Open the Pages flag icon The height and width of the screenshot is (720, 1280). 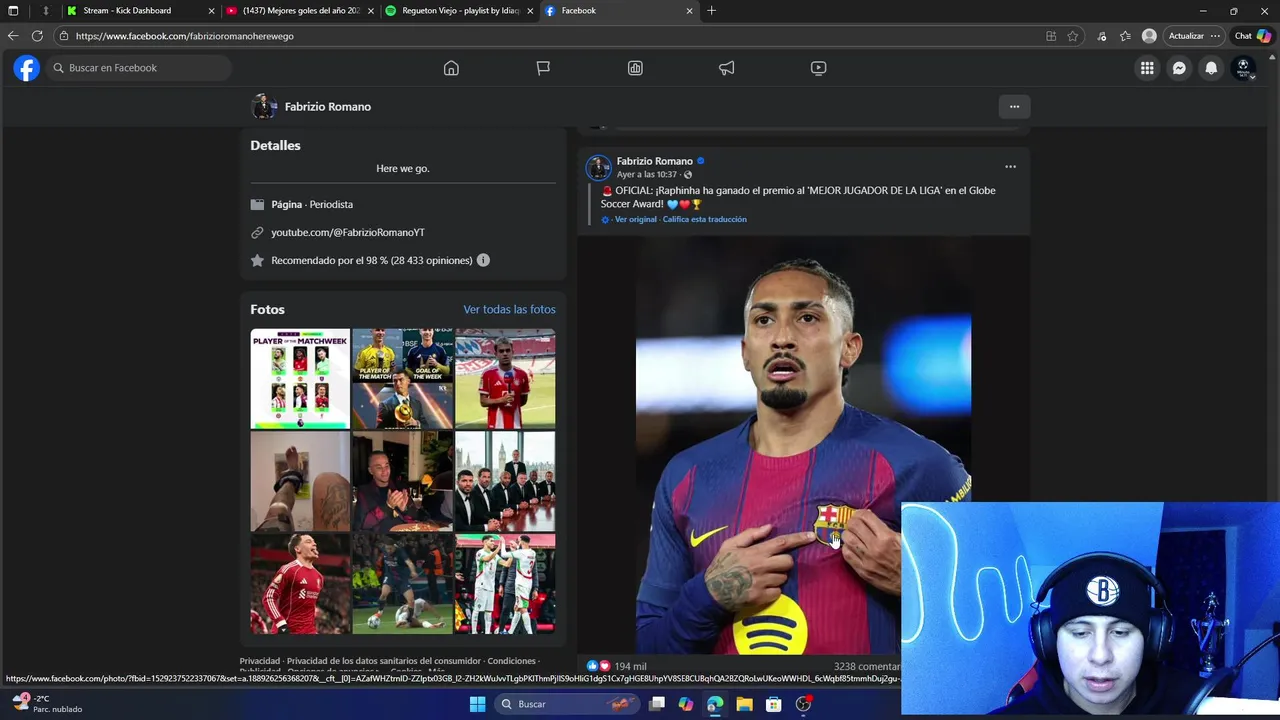(543, 68)
